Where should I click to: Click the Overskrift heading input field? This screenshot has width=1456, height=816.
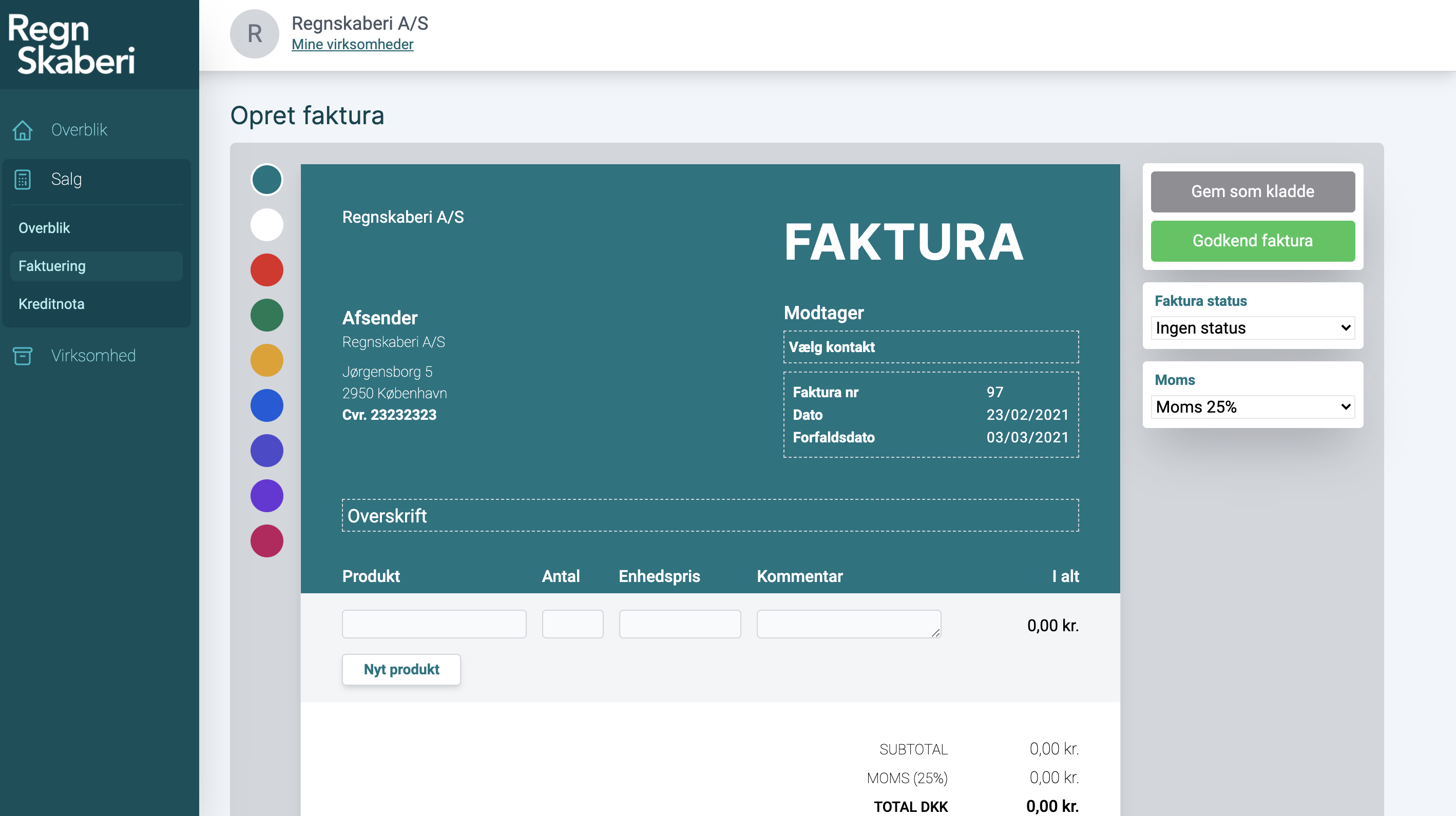click(x=710, y=515)
